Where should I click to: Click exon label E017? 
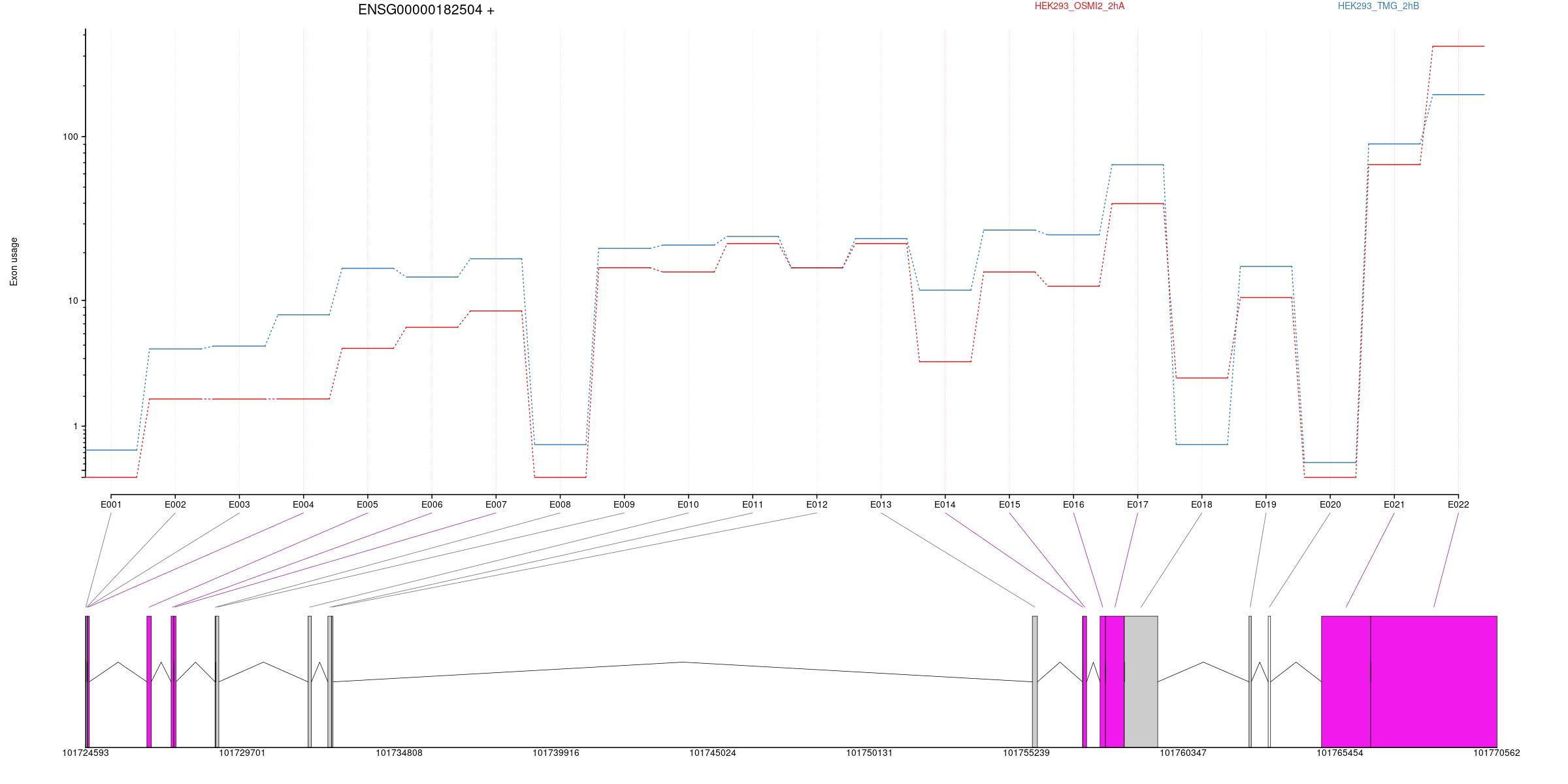(1137, 504)
